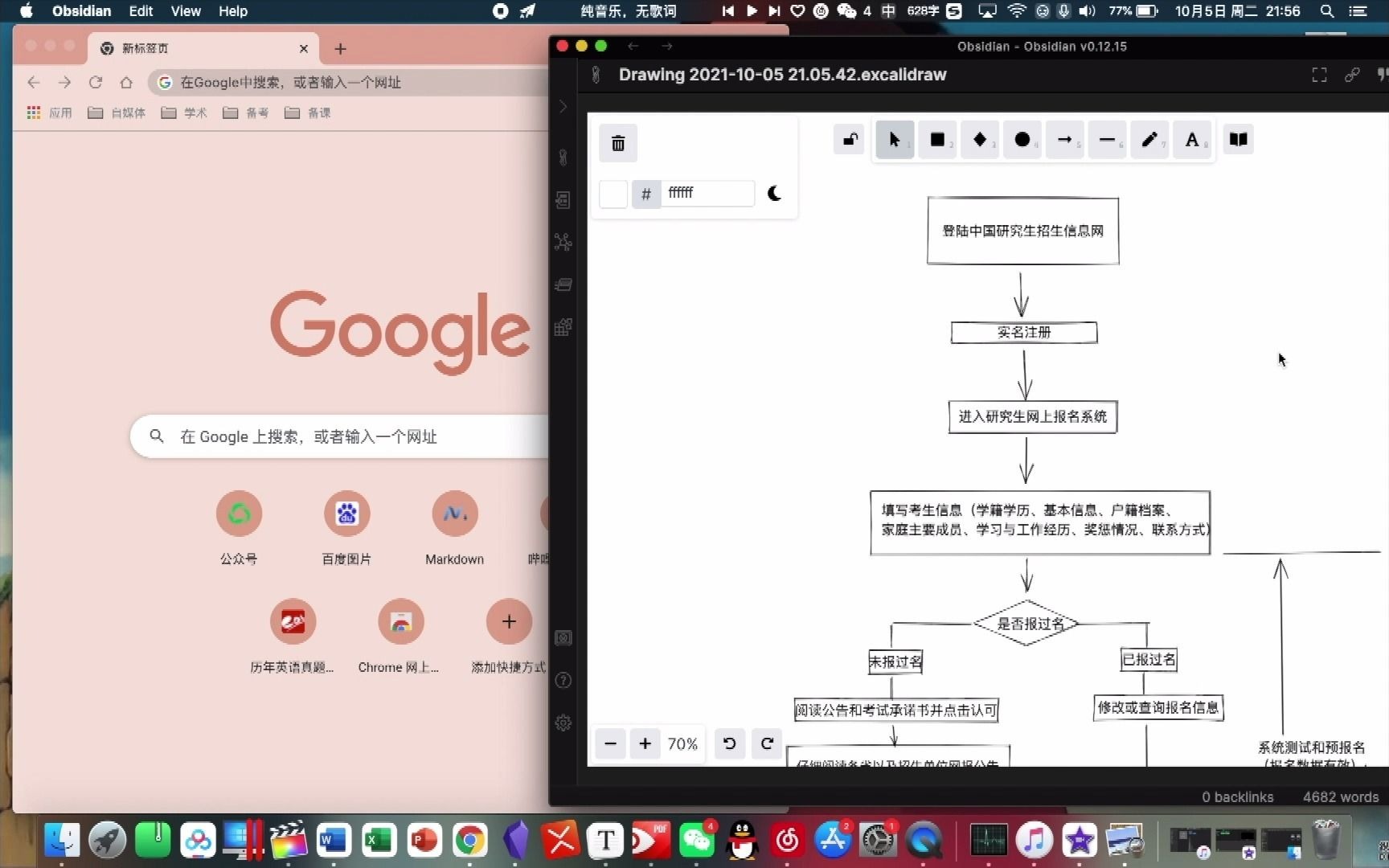1389x868 pixels.
Task: Toggle fullscreen for the Excalidraw drawing
Action: click(x=1319, y=75)
